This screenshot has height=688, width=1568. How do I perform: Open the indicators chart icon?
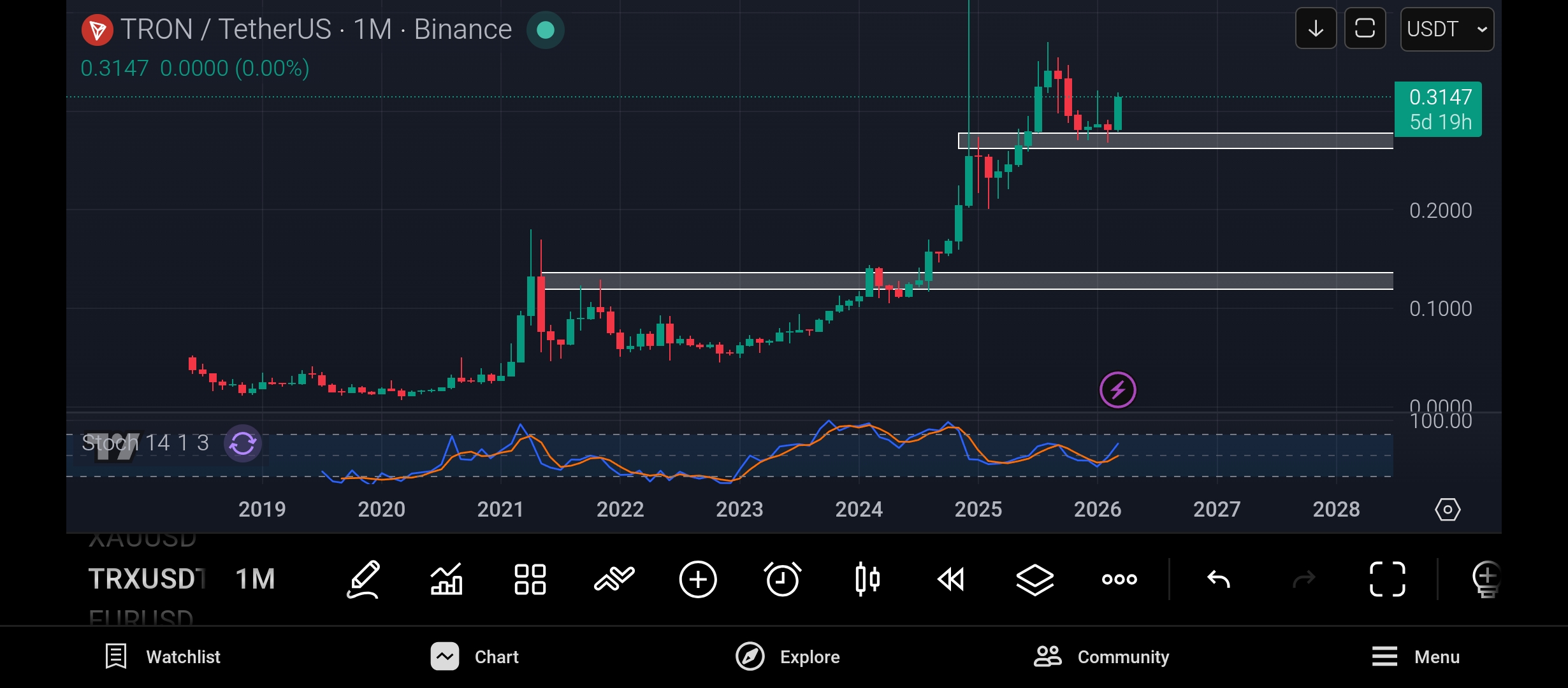pyautogui.click(x=446, y=579)
